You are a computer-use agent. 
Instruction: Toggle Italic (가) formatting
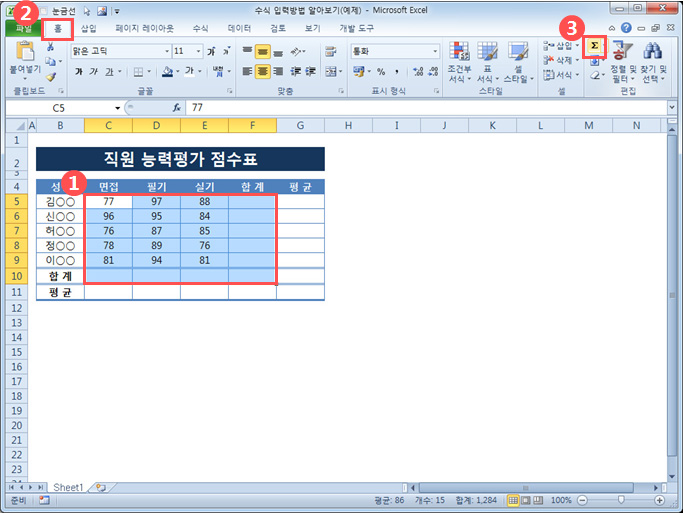(x=93, y=71)
